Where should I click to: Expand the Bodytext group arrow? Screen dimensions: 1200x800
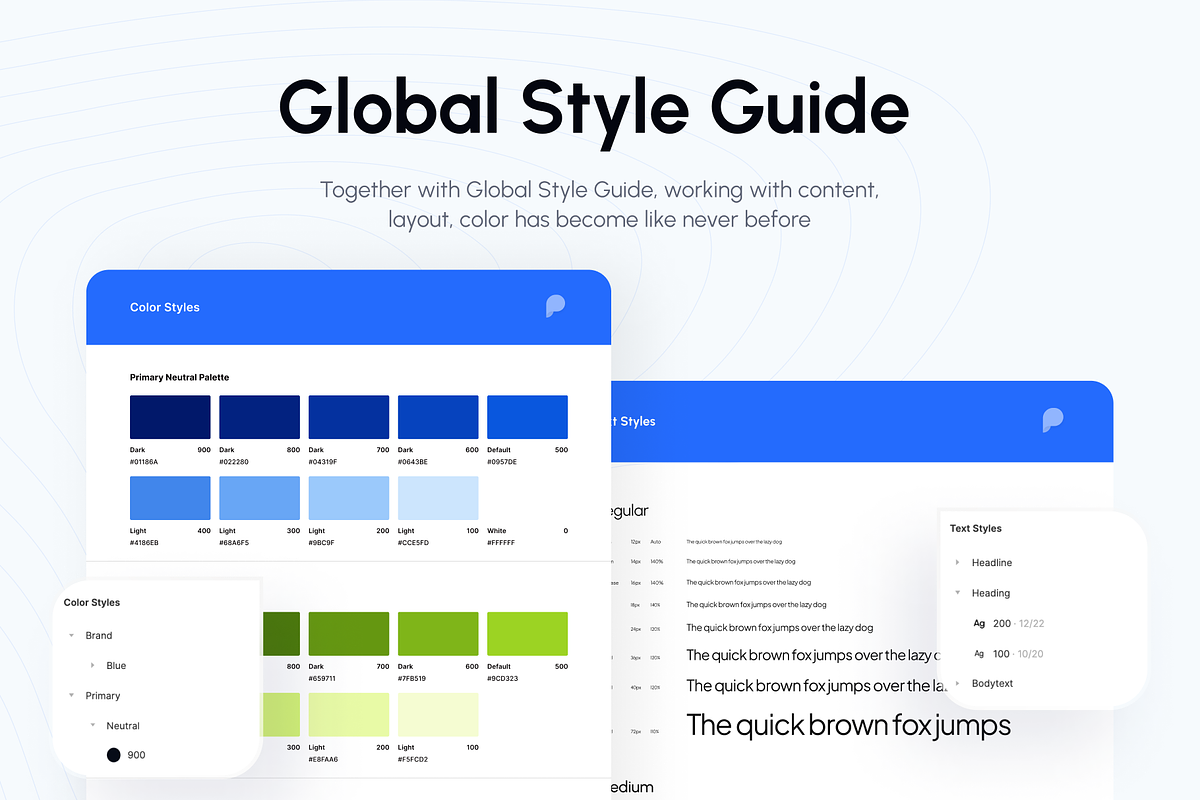point(957,684)
